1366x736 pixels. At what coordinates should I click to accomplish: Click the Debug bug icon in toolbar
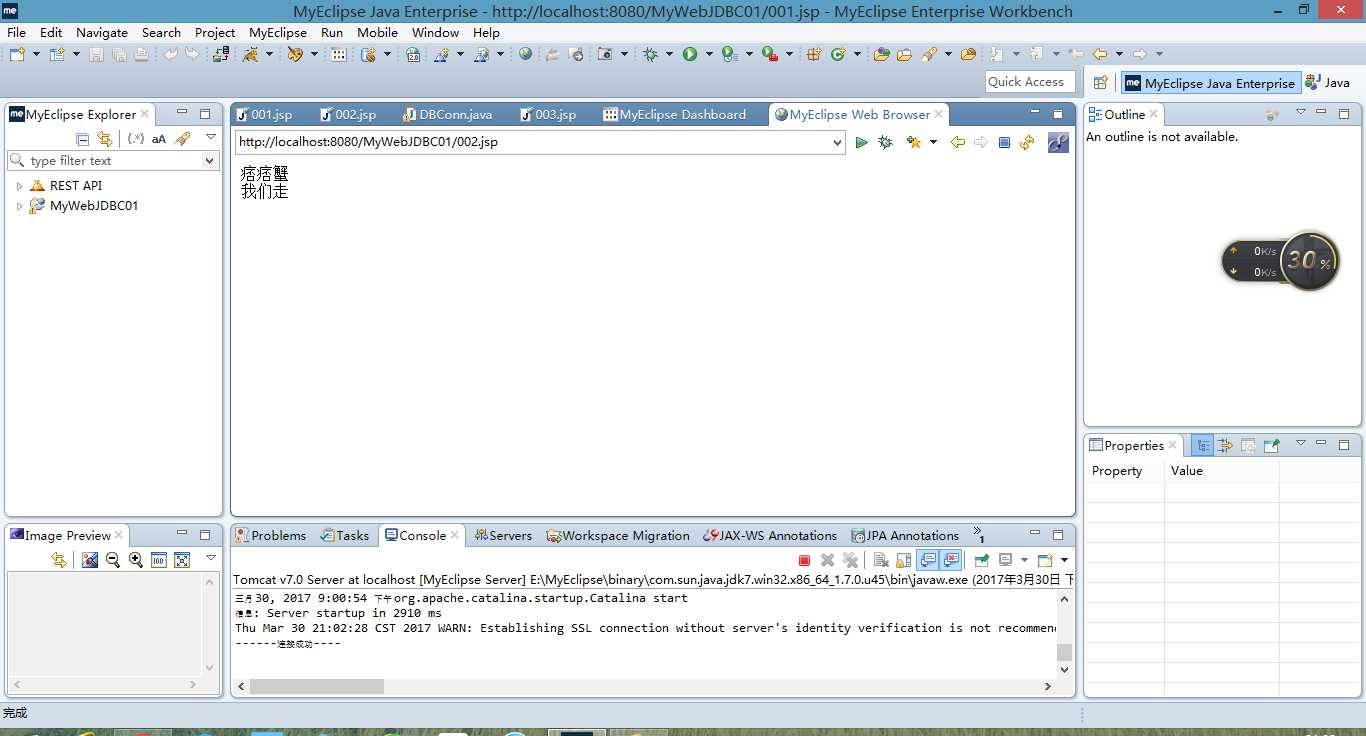click(x=651, y=54)
